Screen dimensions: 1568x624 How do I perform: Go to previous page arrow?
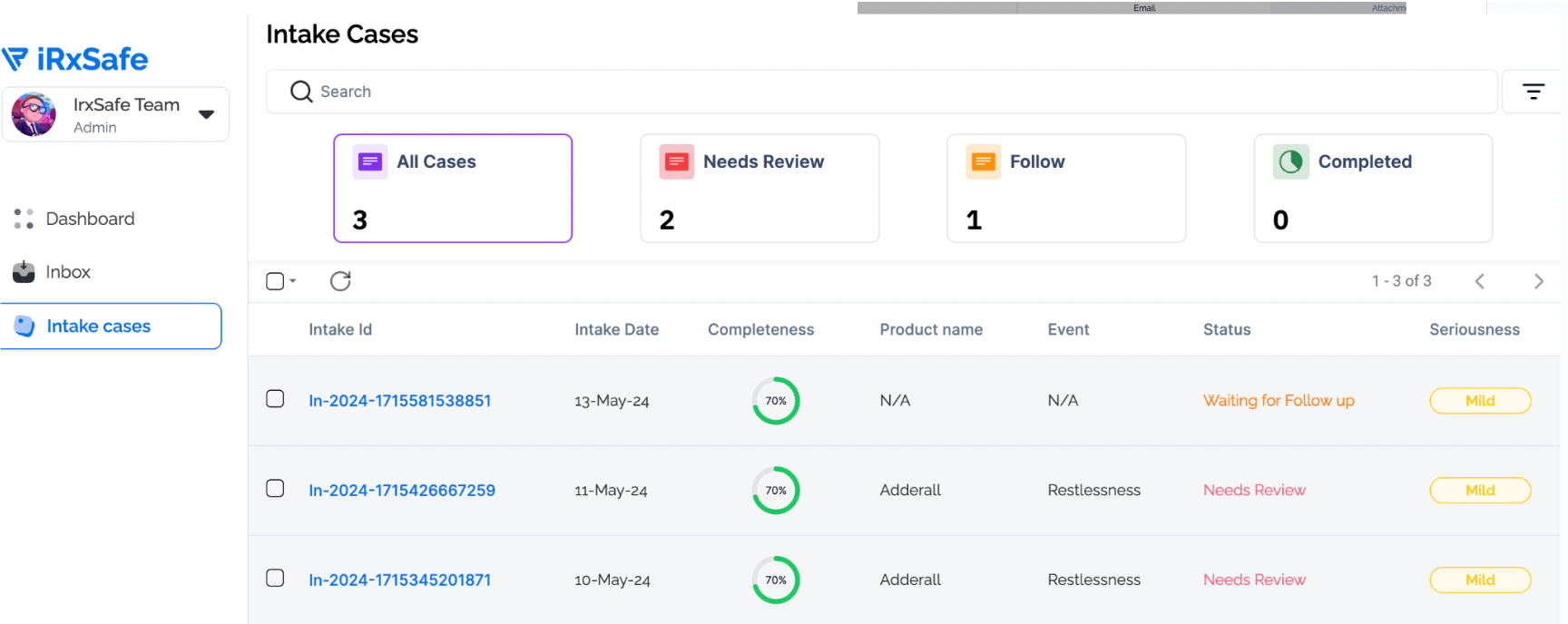click(1479, 281)
